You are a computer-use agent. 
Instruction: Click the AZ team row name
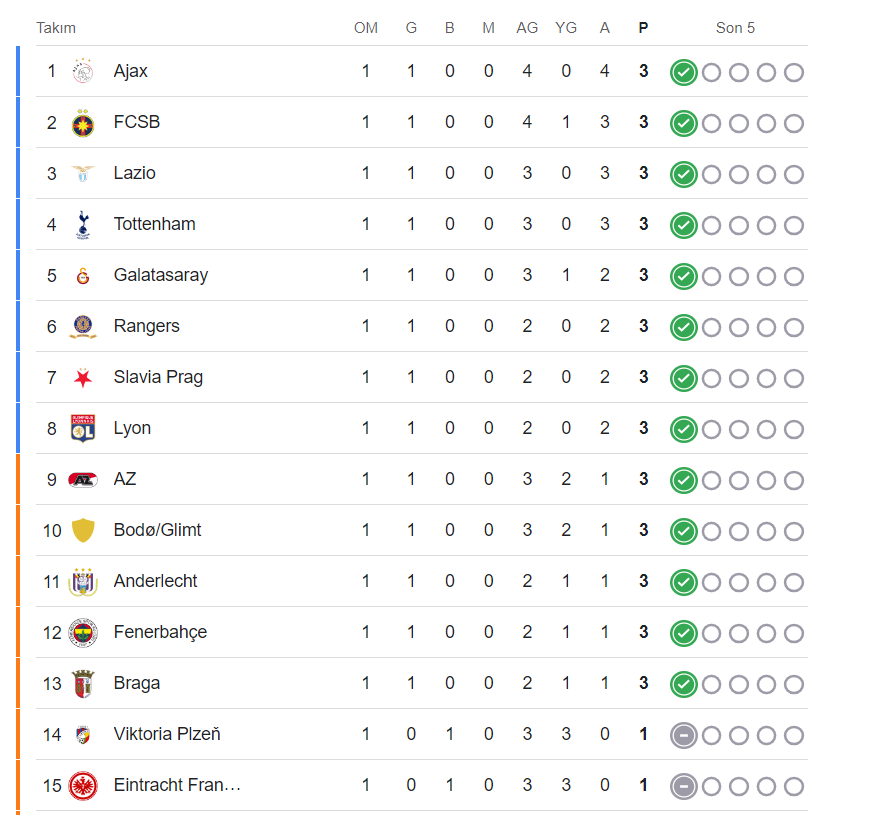(x=125, y=479)
